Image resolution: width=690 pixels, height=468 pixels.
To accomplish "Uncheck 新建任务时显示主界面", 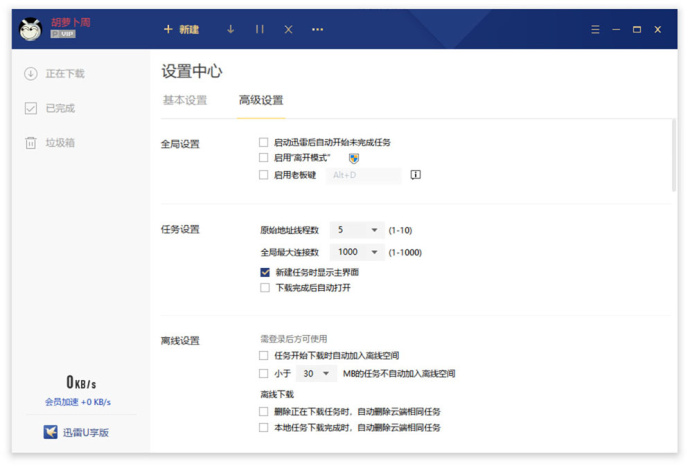I will click(x=265, y=272).
